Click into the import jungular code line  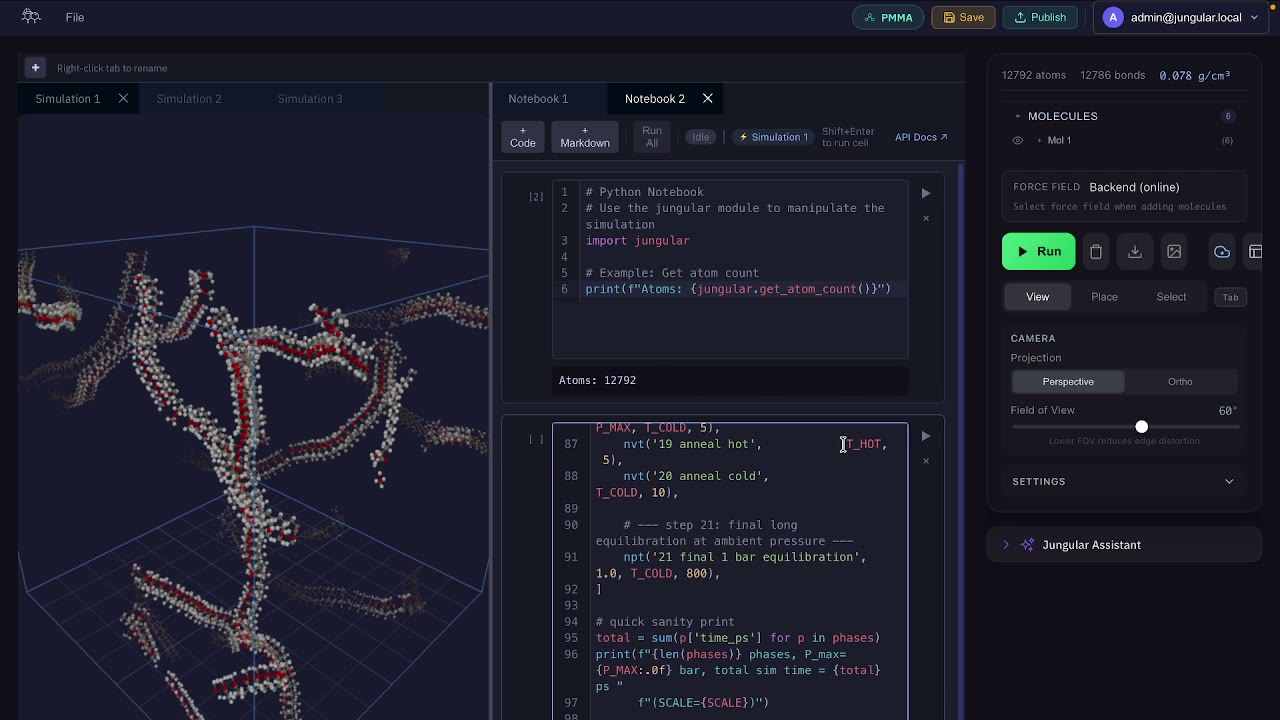point(637,241)
